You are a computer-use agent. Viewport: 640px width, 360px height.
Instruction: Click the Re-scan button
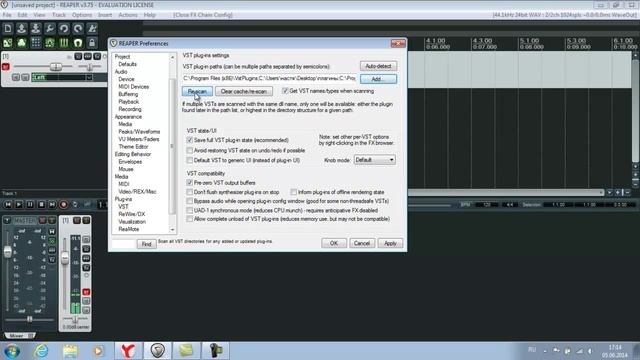pyautogui.click(x=197, y=91)
